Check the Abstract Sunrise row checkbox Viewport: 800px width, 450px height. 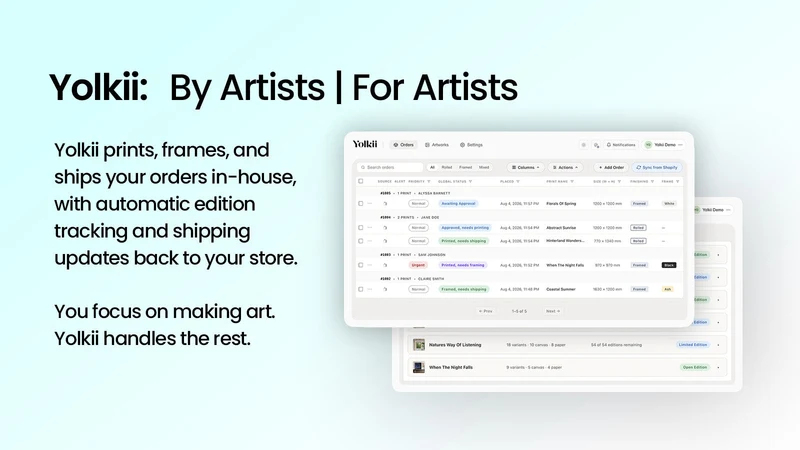click(361, 228)
